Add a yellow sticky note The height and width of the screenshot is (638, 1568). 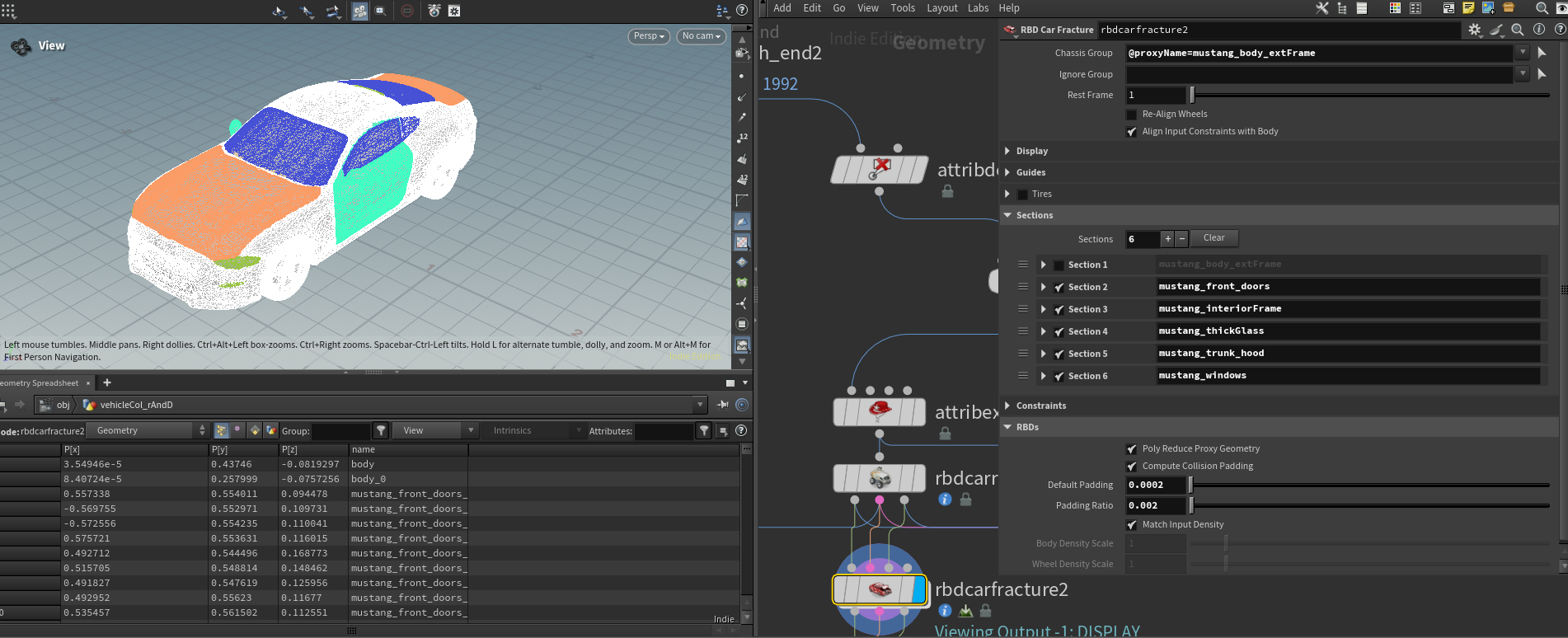tap(1468, 8)
